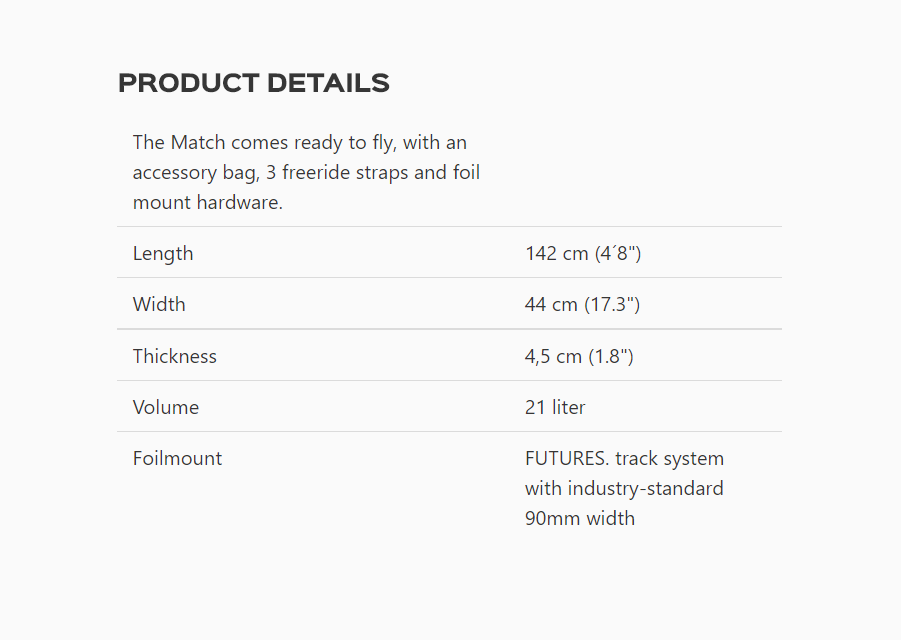Image resolution: width=901 pixels, height=640 pixels.
Task: Click '(4´8")' feet value in Length row
Action: coord(618,253)
